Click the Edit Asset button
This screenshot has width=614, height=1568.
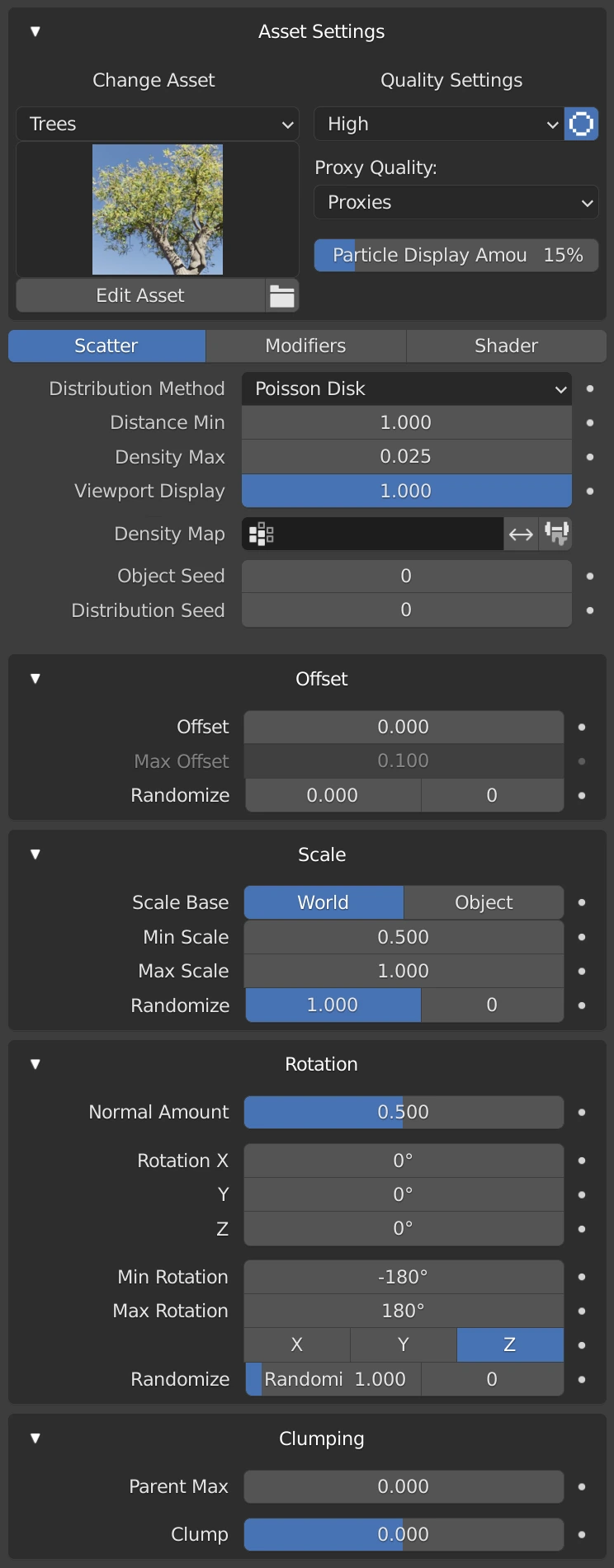click(x=140, y=296)
